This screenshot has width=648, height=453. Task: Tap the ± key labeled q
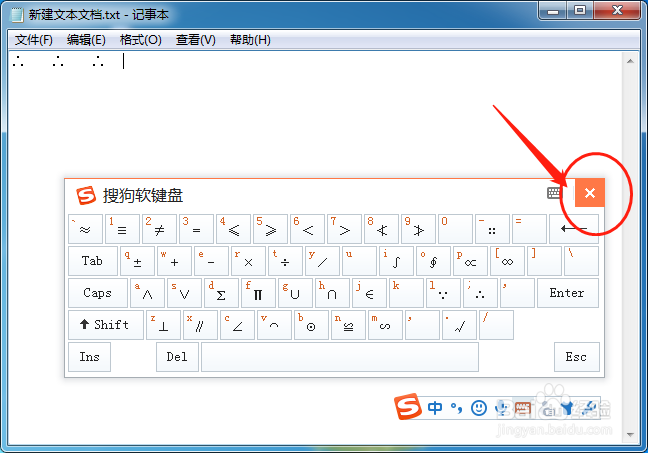click(138, 261)
